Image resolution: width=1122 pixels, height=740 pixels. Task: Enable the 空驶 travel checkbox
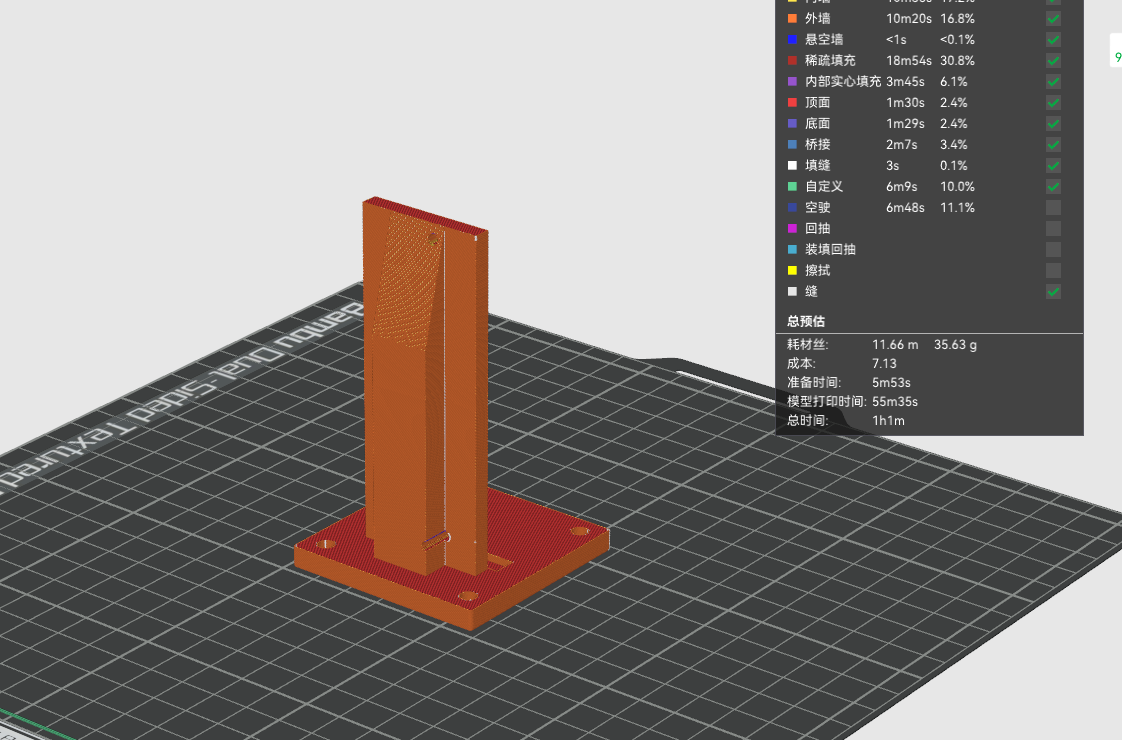point(1053,208)
